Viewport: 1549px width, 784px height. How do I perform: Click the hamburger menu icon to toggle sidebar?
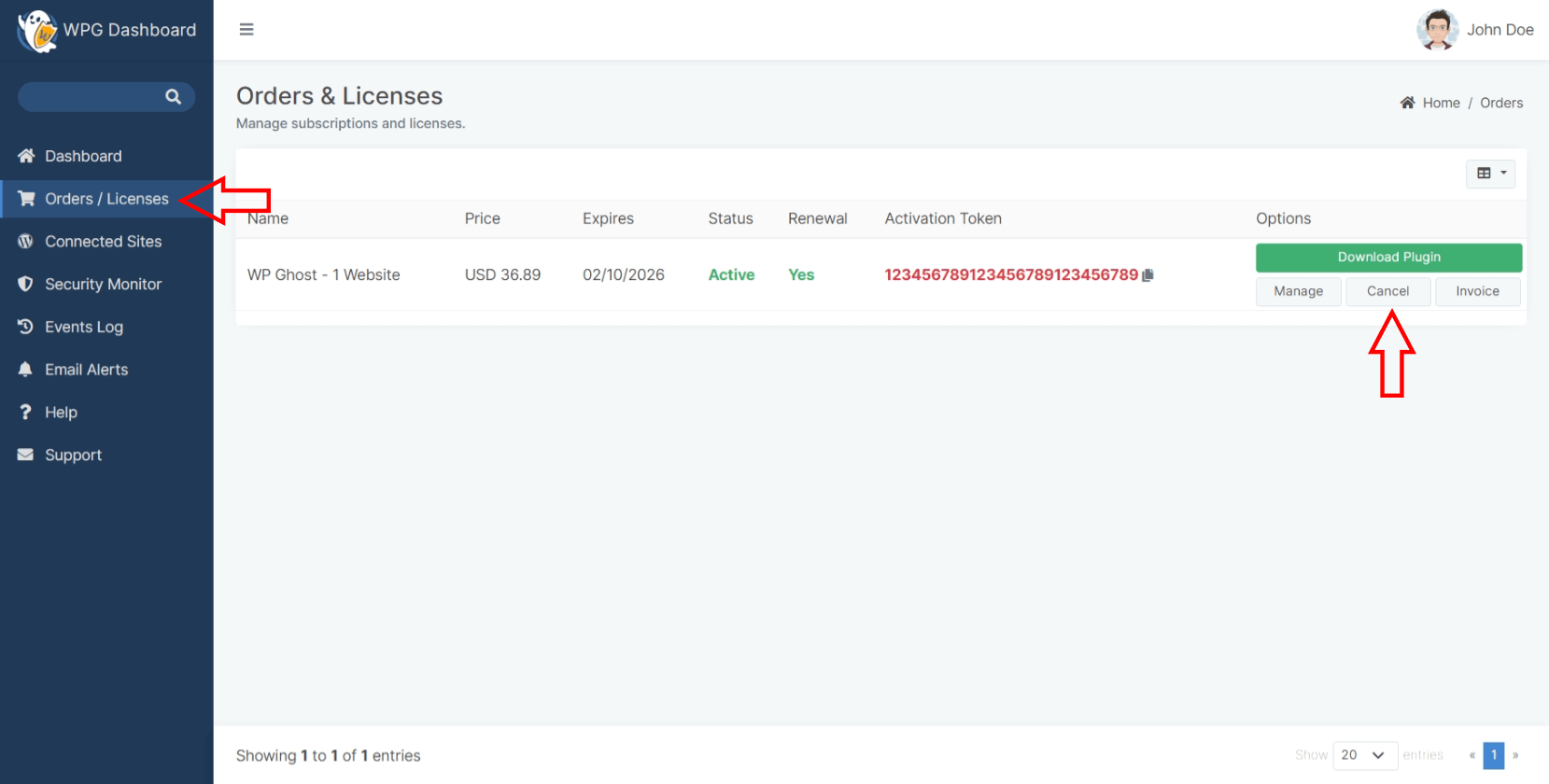tap(246, 30)
